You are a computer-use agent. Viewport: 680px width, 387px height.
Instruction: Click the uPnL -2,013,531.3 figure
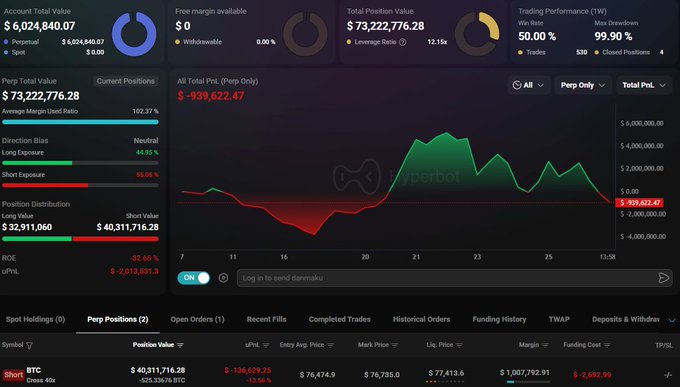[134, 271]
